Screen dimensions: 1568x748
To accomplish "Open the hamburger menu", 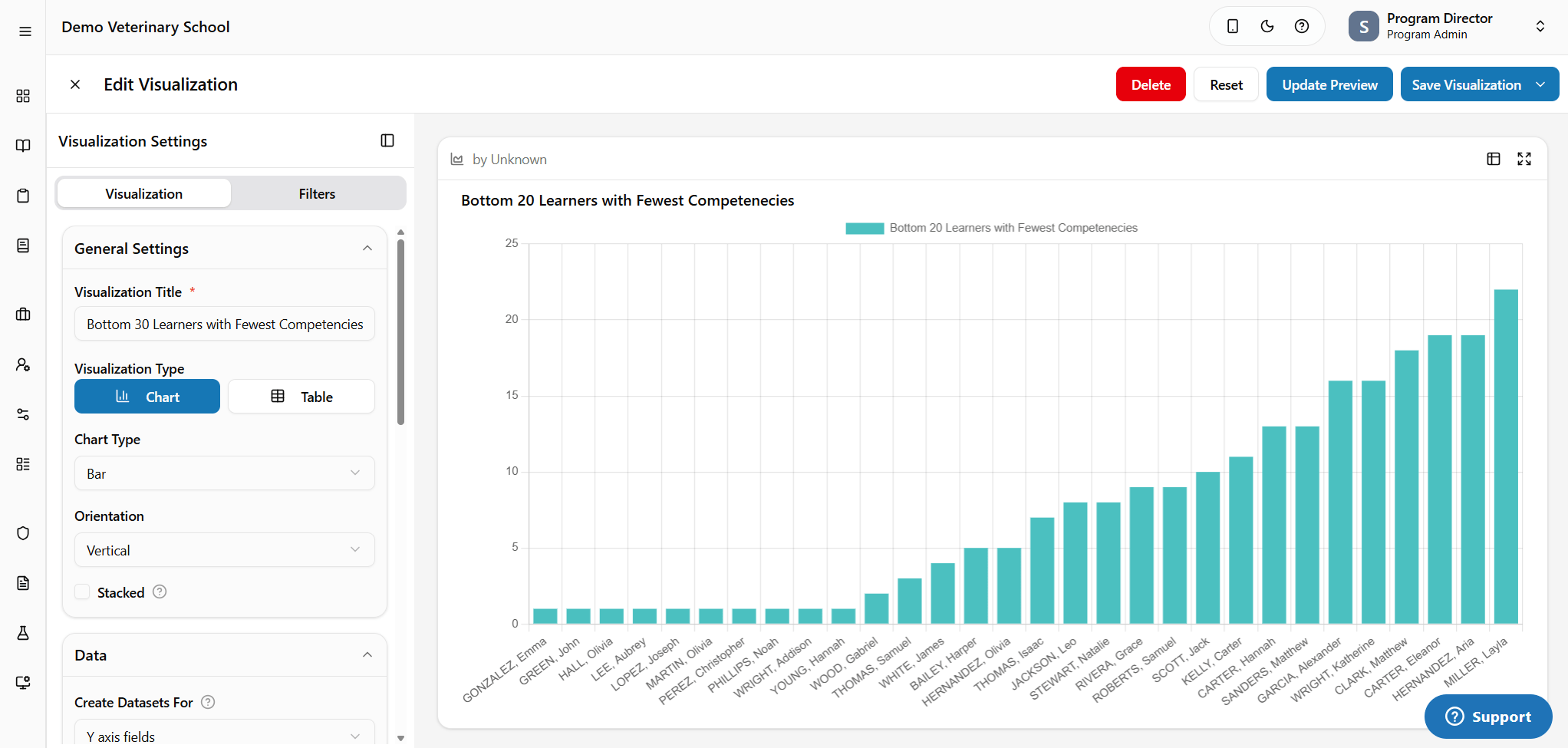I will pyautogui.click(x=25, y=31).
